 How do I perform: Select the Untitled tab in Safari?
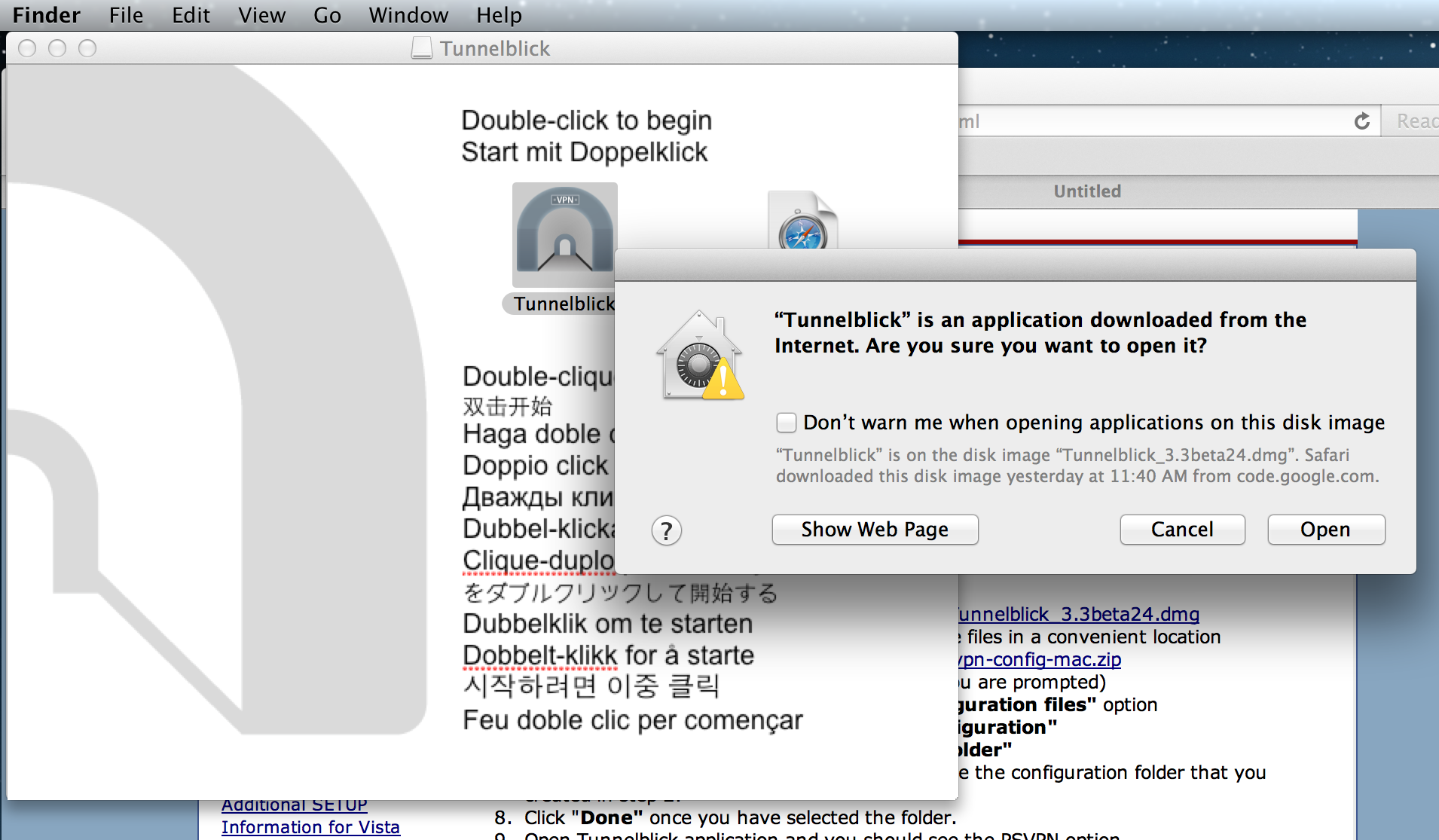point(1086,191)
